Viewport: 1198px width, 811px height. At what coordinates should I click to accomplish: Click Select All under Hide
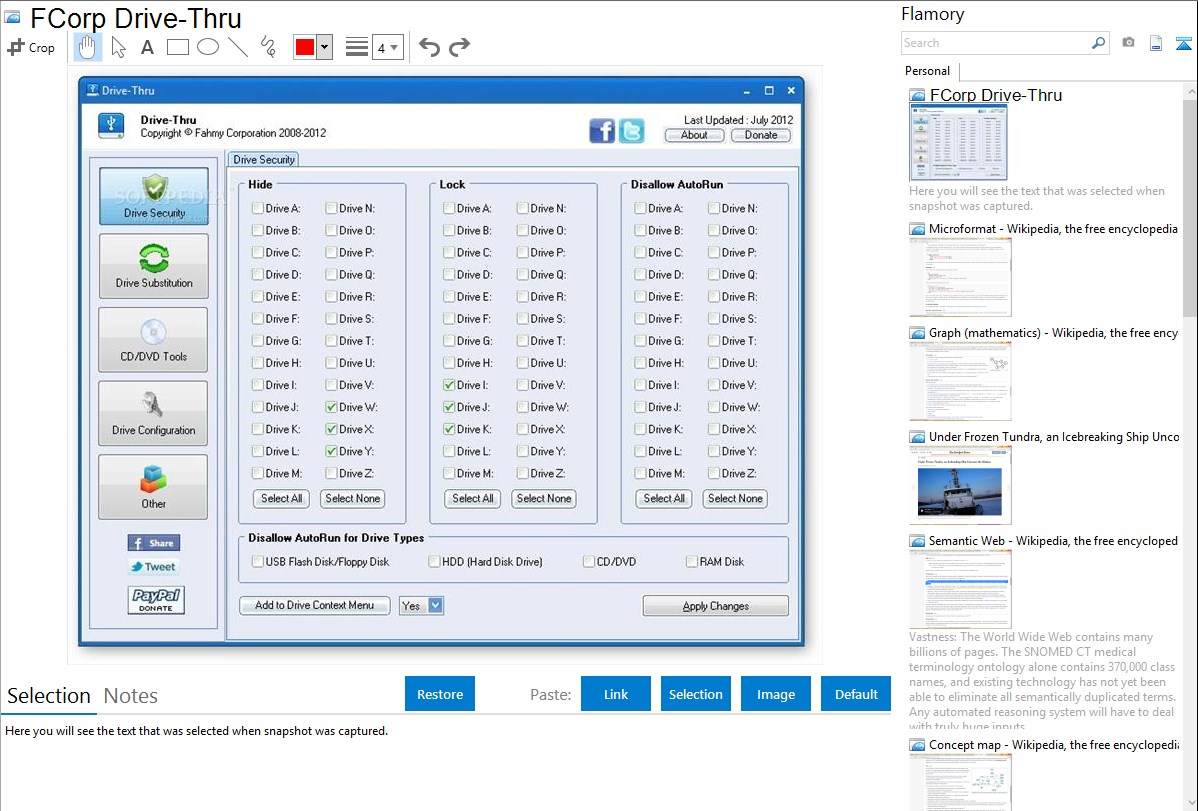tap(281, 498)
